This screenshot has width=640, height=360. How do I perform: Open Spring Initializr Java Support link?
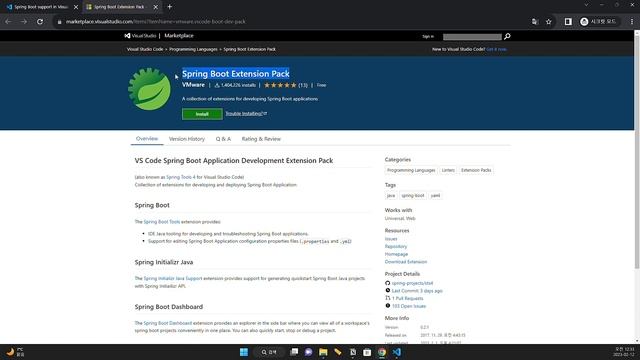pos(173,278)
